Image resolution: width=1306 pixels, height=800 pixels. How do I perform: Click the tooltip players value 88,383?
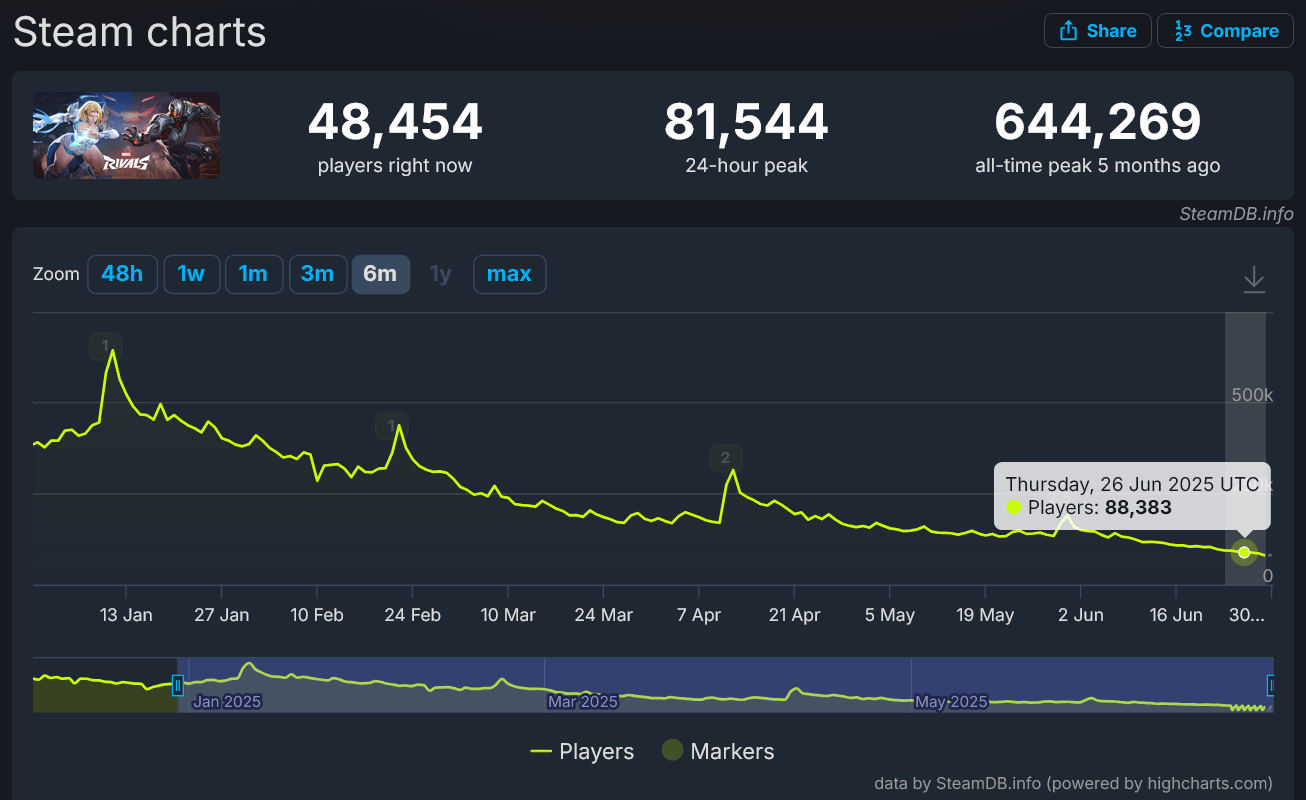click(1138, 508)
